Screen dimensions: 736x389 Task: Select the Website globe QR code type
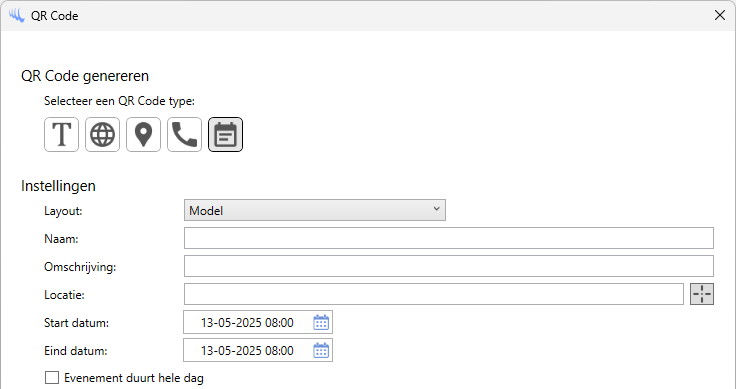(102, 135)
